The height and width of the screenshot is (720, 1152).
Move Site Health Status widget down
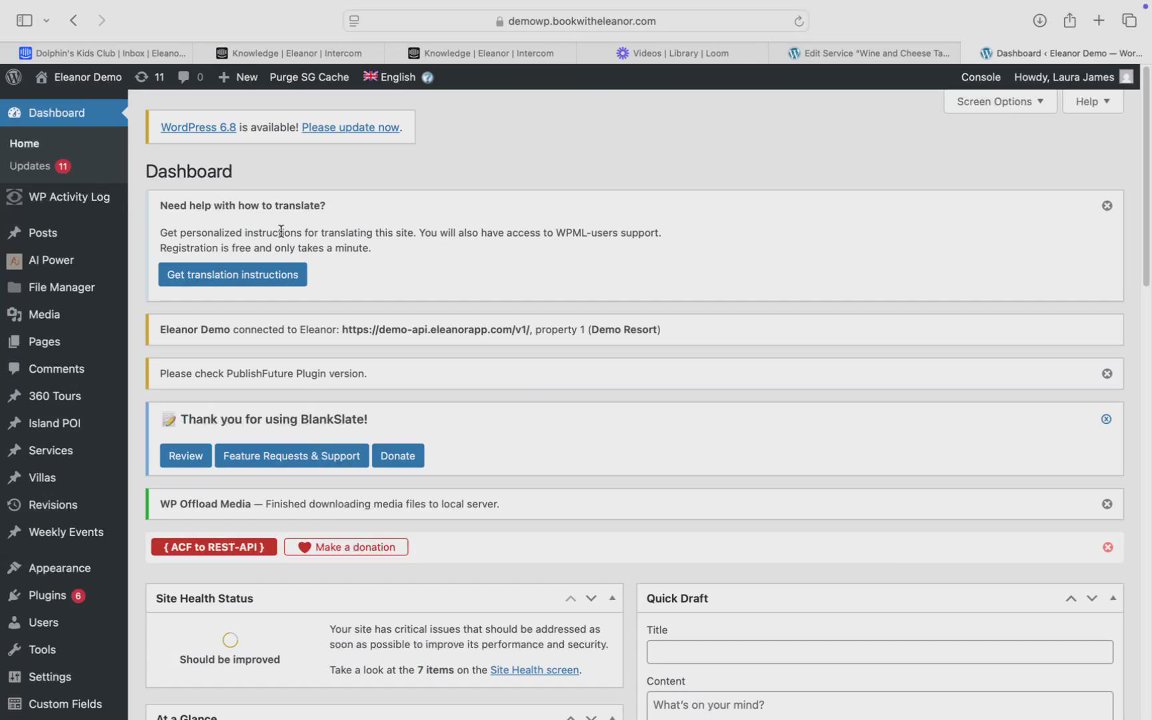click(591, 599)
